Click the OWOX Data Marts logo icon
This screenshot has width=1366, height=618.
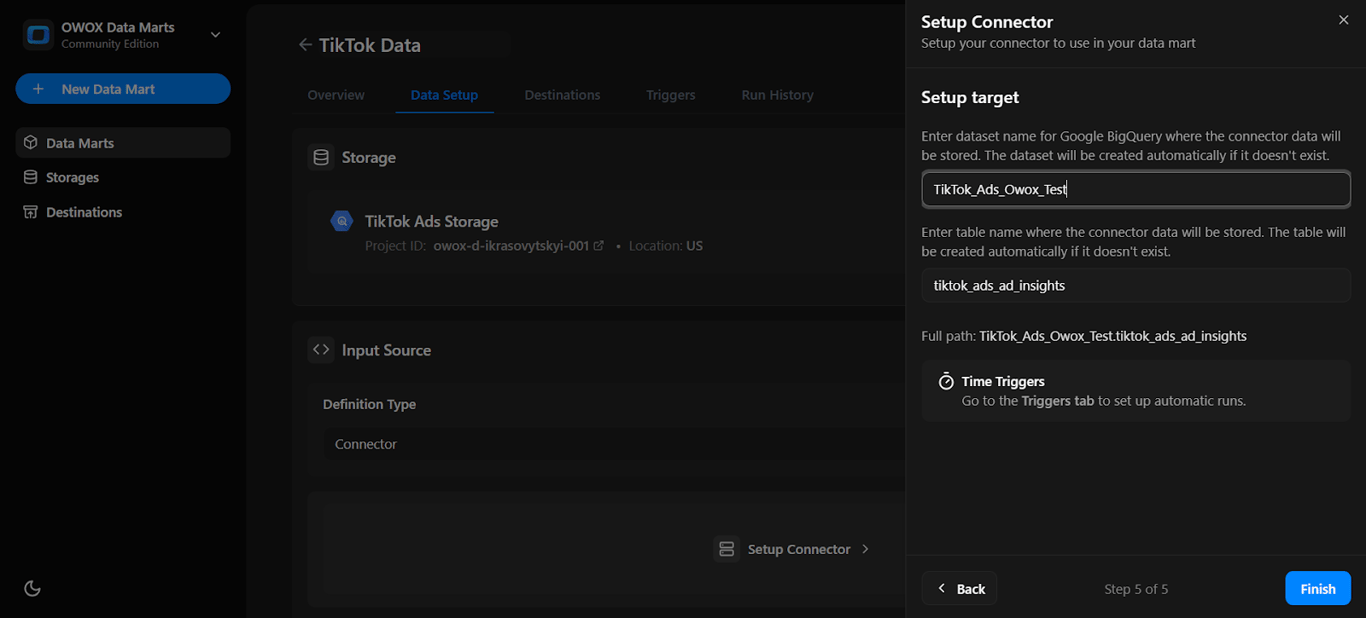pyautogui.click(x=38, y=35)
